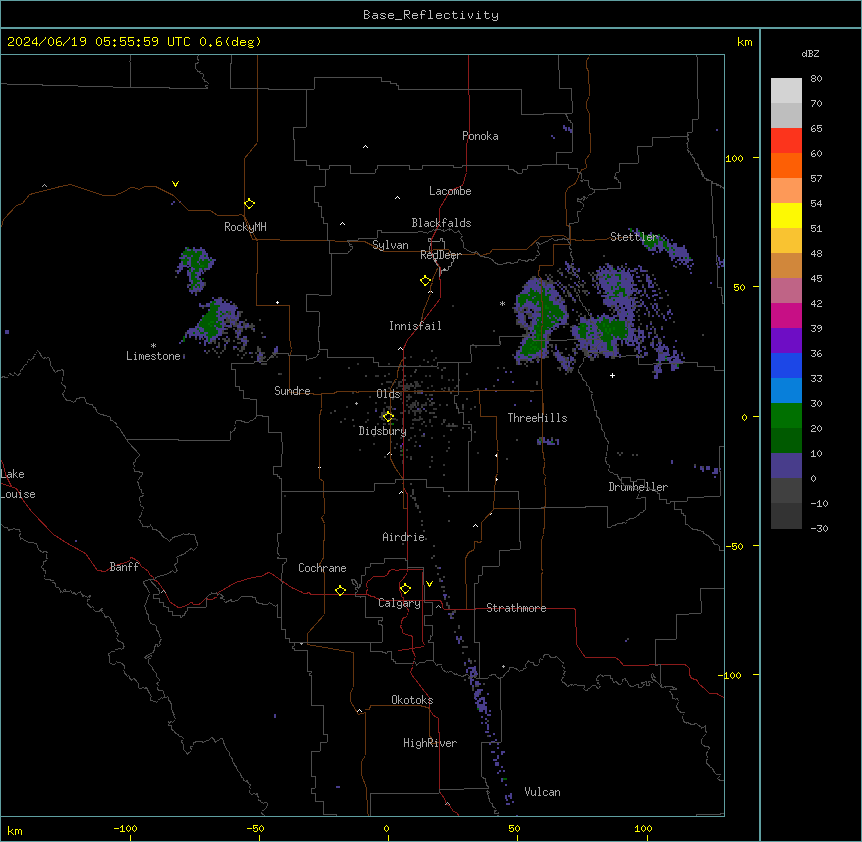Click the Sundre town label

[x=292, y=391]
